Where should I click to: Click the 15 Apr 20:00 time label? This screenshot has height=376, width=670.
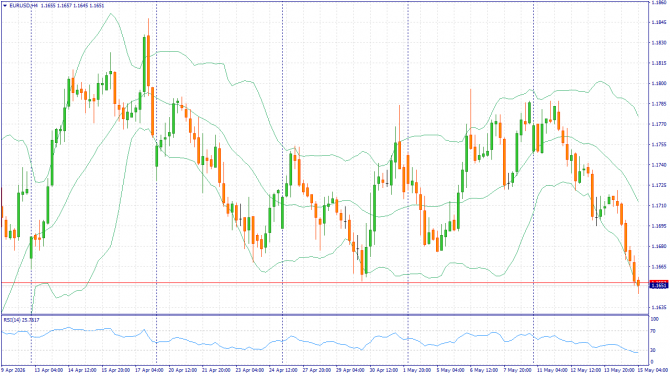tap(116, 370)
